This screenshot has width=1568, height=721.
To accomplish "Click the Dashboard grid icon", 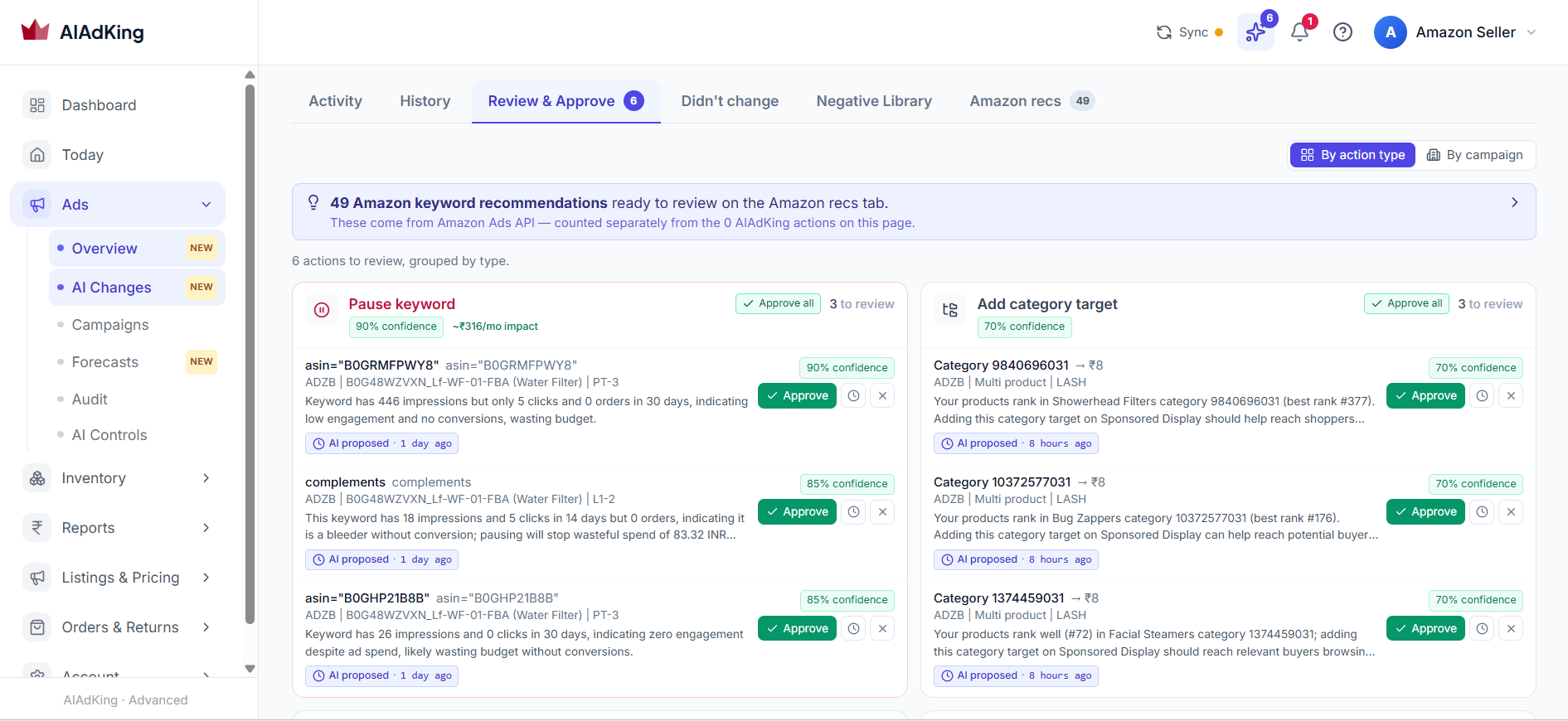I will [x=37, y=105].
